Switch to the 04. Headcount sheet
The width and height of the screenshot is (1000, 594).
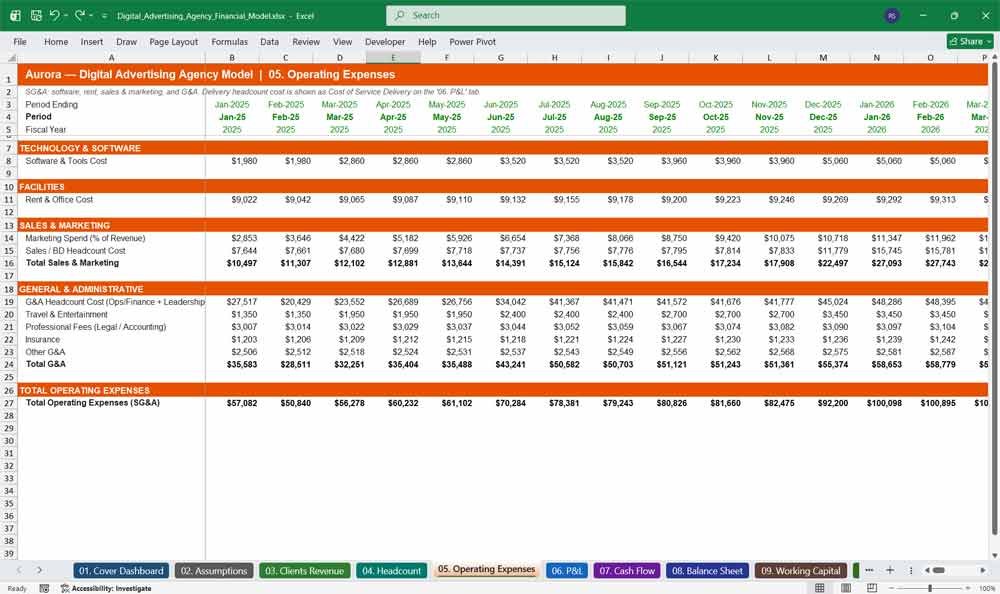[x=392, y=571]
